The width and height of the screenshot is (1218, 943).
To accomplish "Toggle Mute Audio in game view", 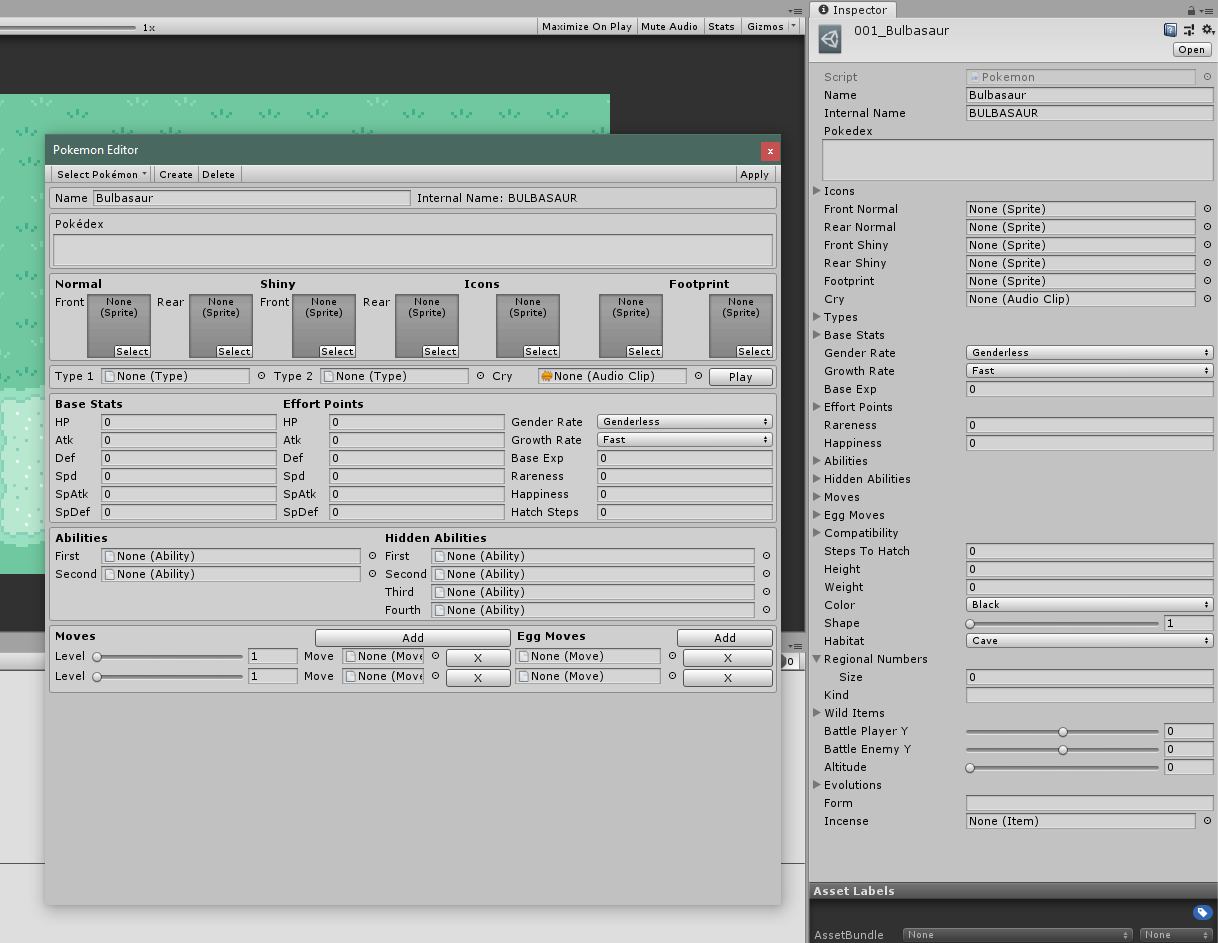I will tap(669, 27).
